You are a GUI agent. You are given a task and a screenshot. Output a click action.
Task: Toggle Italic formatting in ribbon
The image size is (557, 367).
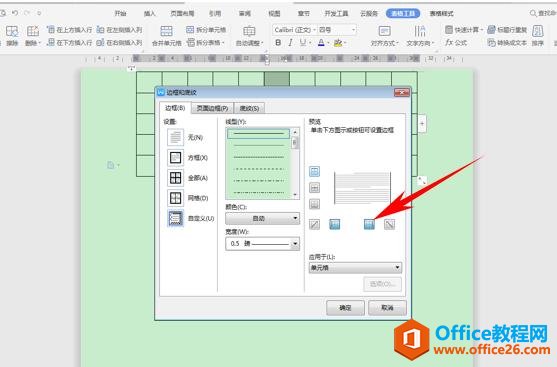coord(291,43)
